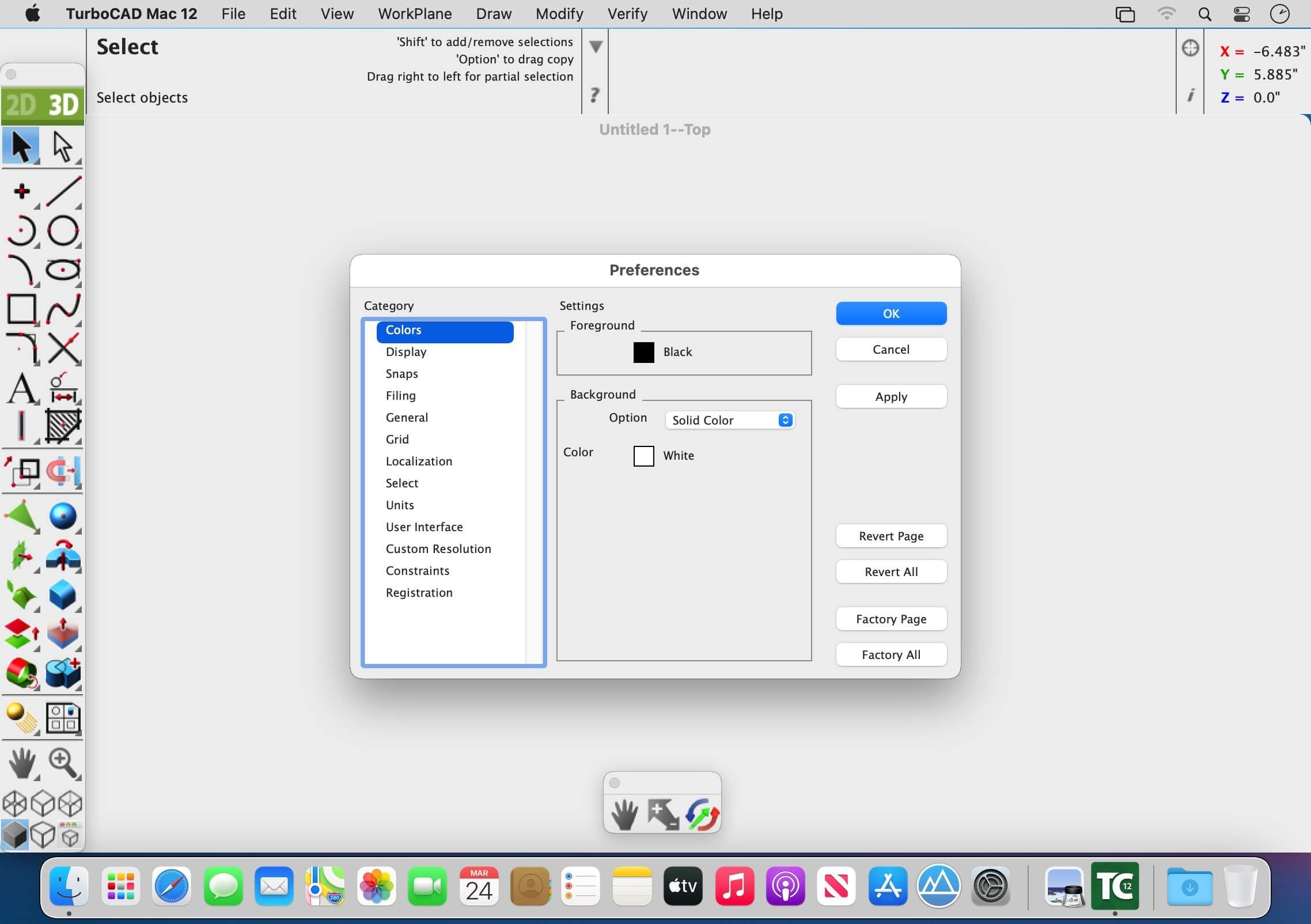Screen dimensions: 1311x924
Task: Switch tool palette to 2D mode
Action: pos(21,105)
